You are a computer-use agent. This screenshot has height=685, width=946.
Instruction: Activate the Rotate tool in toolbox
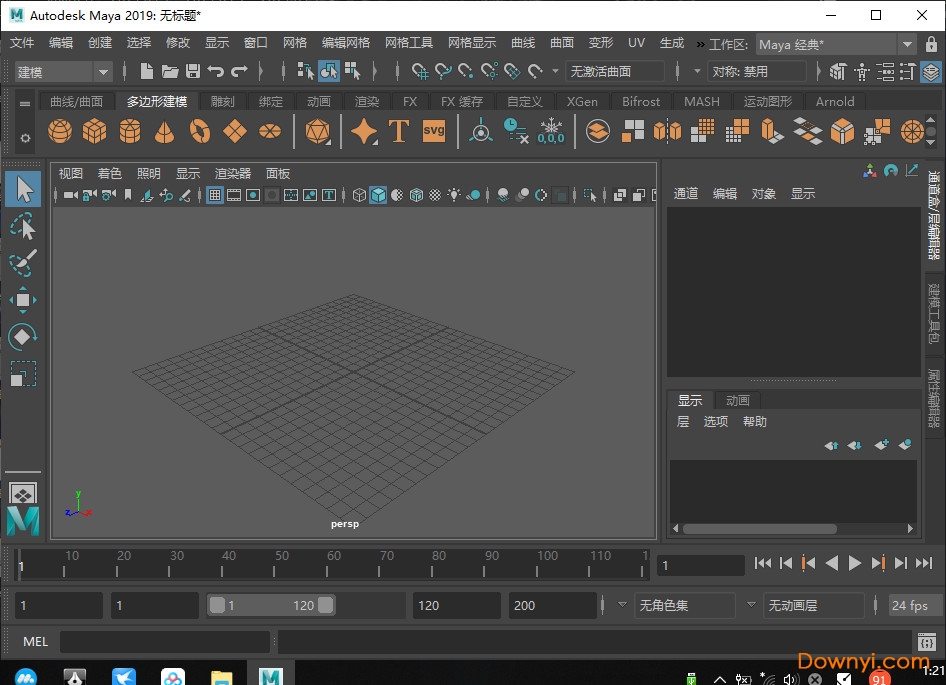[22, 337]
